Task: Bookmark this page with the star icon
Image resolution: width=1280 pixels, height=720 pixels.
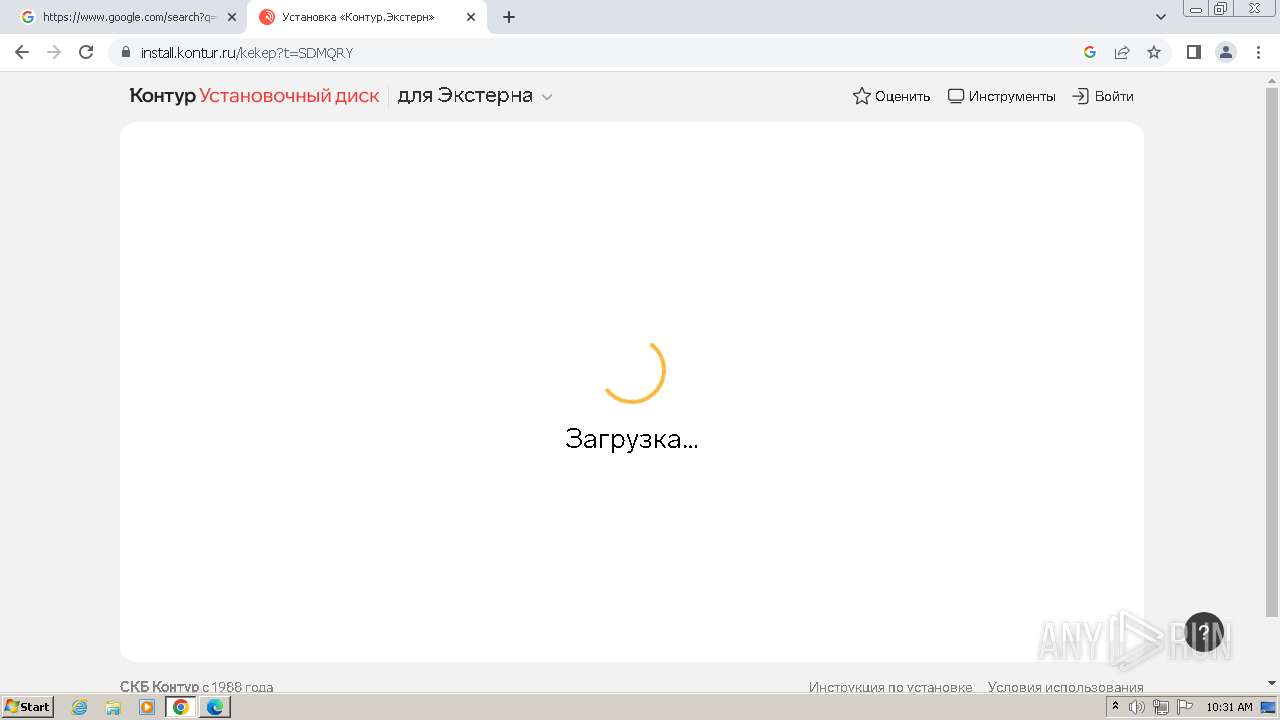Action: [1154, 52]
